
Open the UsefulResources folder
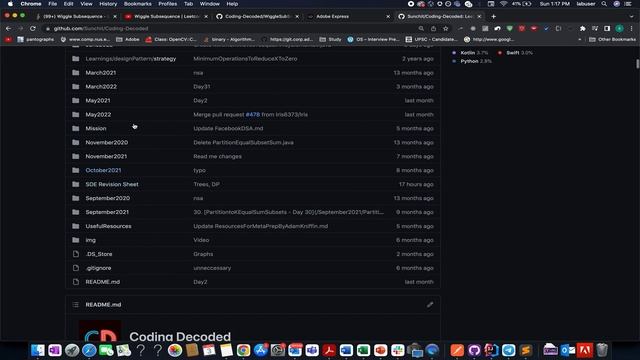[x=108, y=226]
